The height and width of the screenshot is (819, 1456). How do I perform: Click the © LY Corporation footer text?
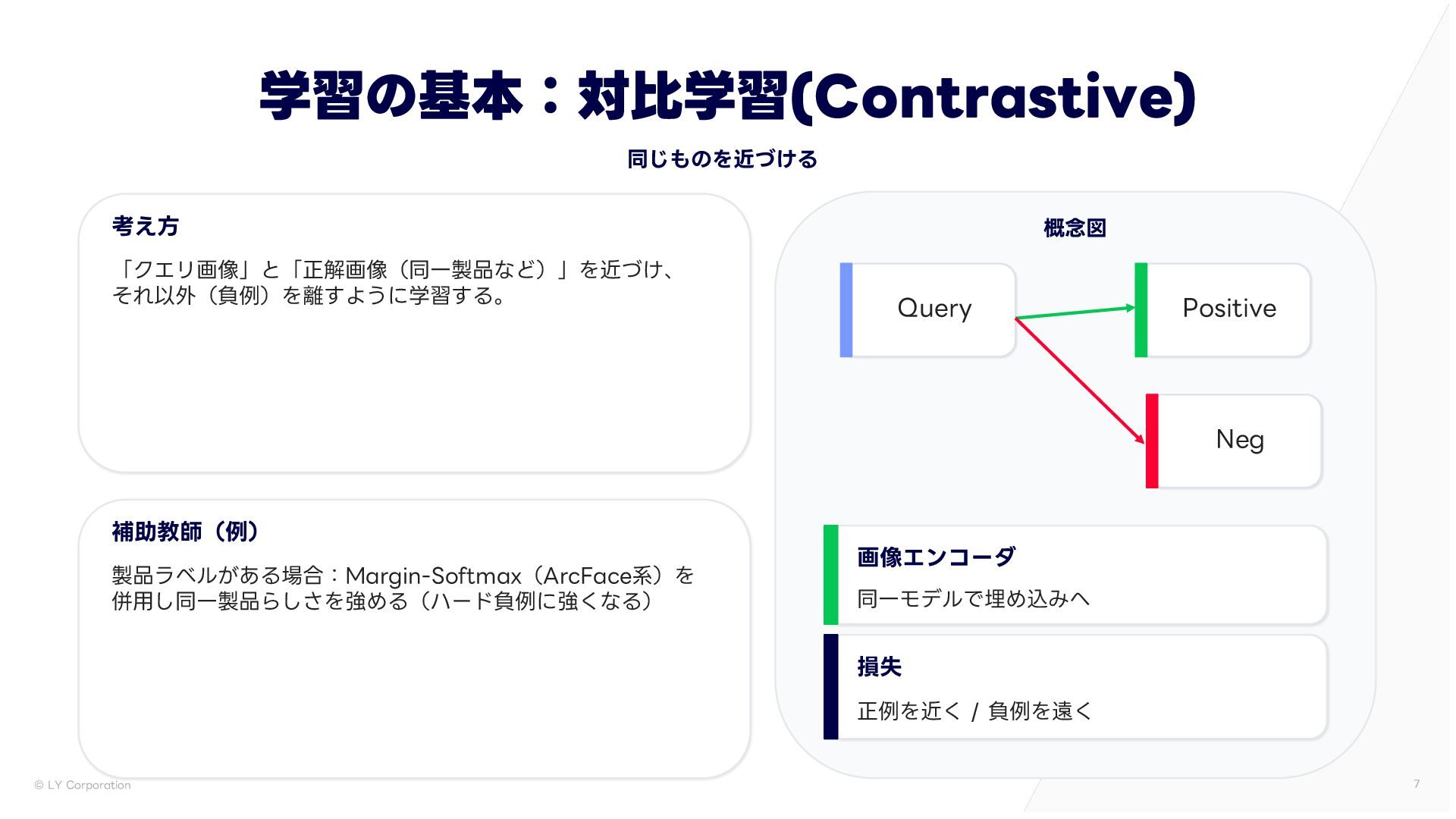pos(83,785)
